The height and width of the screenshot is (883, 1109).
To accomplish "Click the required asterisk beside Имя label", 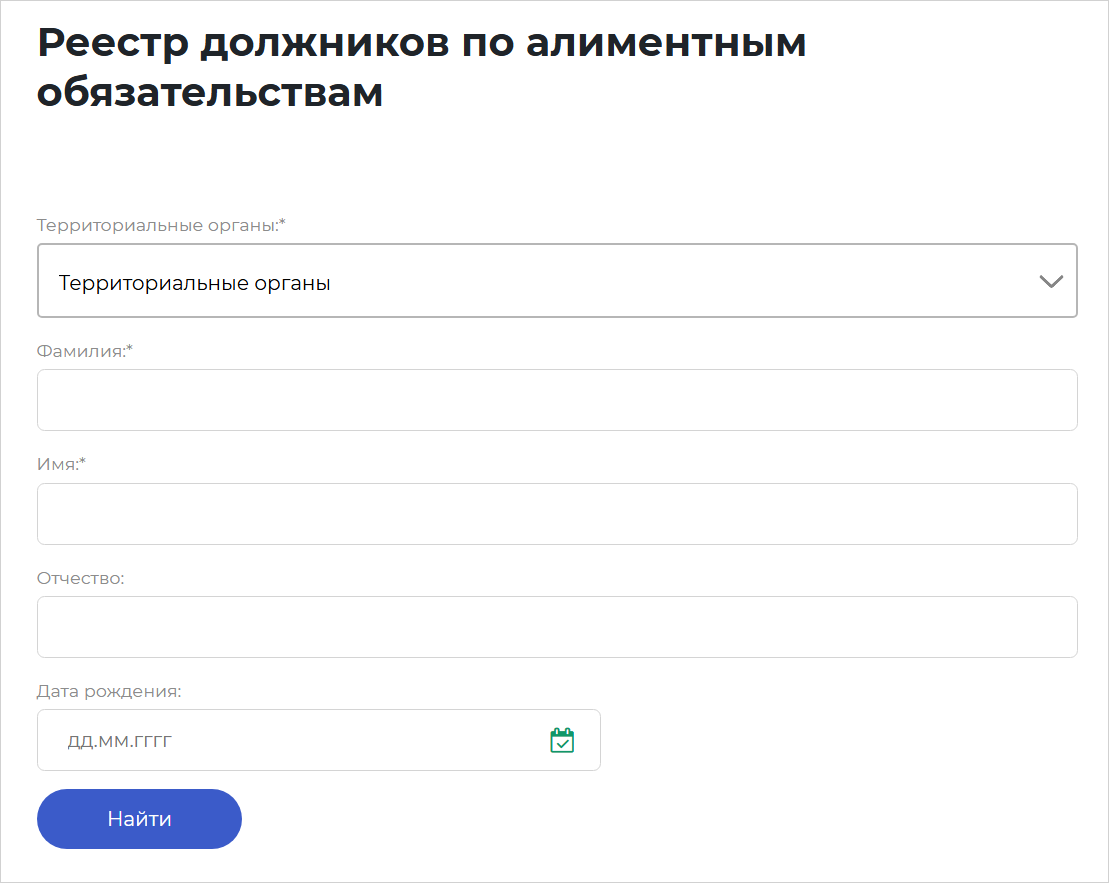I will pos(83,462).
